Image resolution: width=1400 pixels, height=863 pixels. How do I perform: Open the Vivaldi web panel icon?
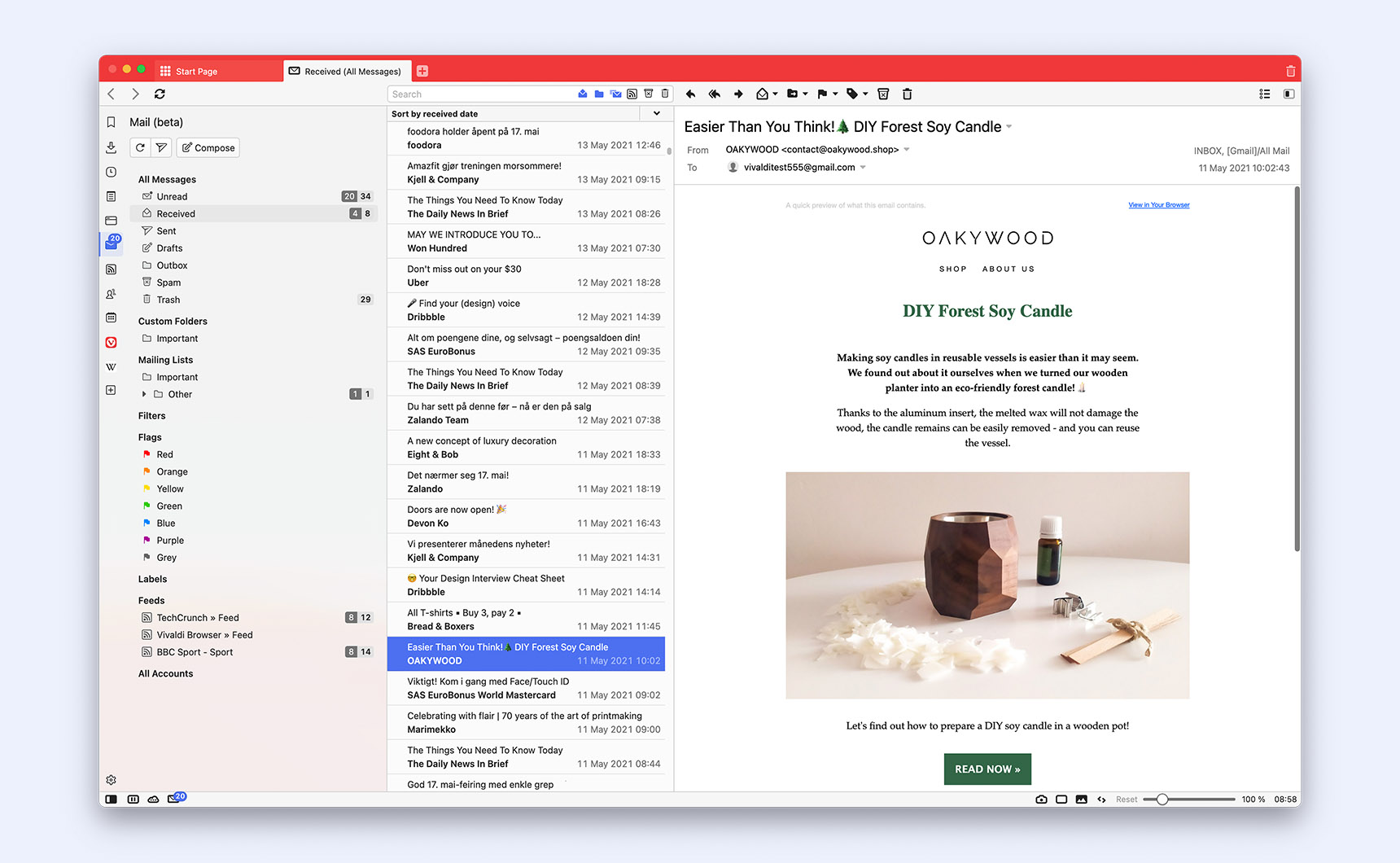tap(111, 342)
